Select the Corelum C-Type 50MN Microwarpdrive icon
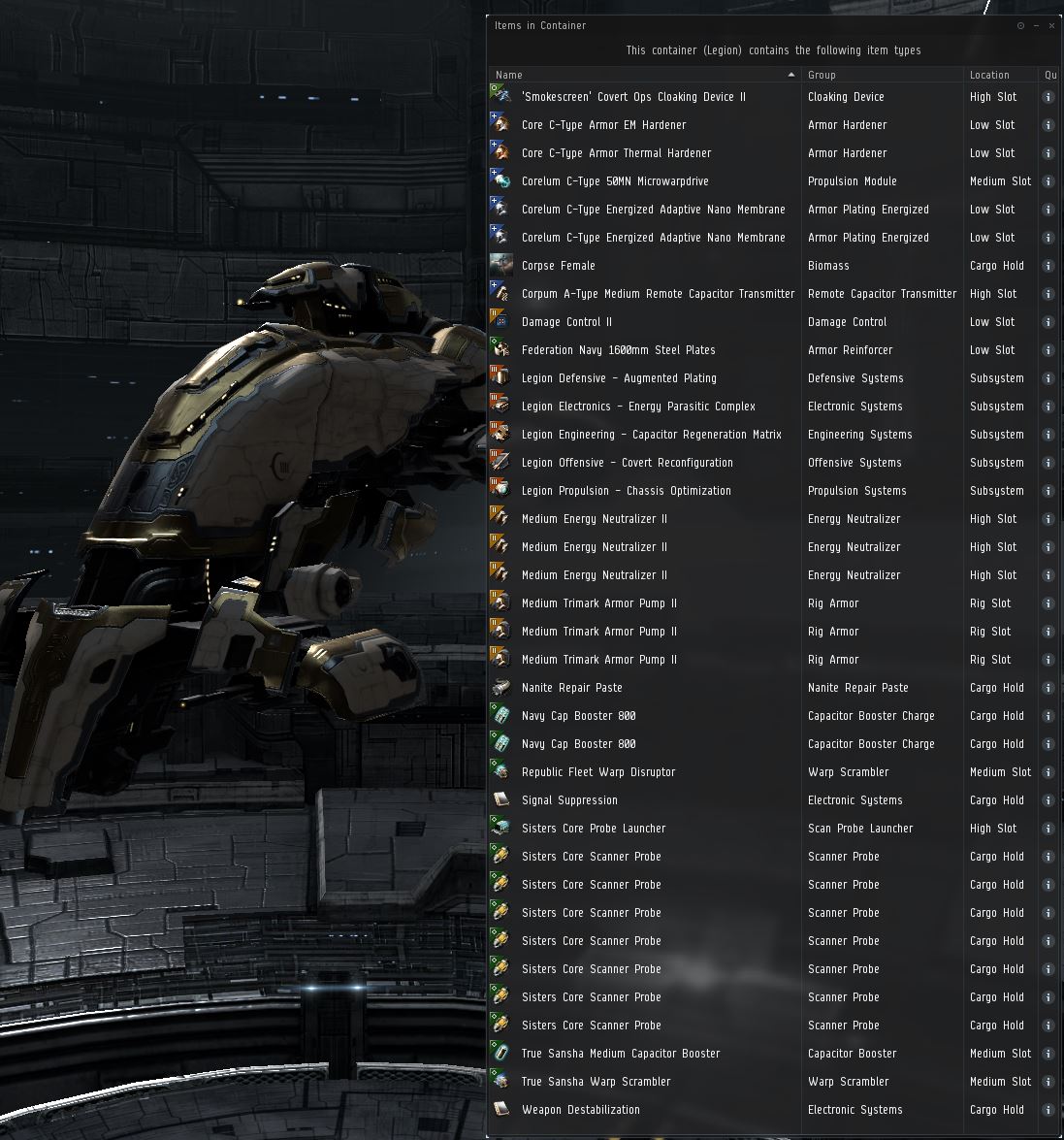 click(x=500, y=180)
